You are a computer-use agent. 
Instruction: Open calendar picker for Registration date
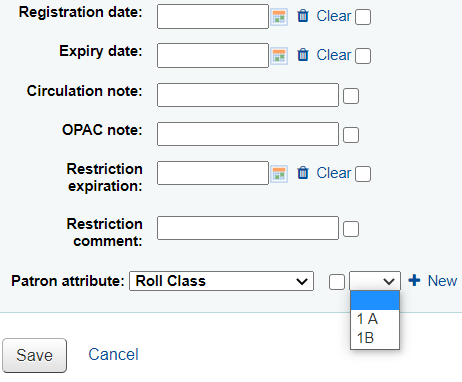pyautogui.click(x=279, y=17)
